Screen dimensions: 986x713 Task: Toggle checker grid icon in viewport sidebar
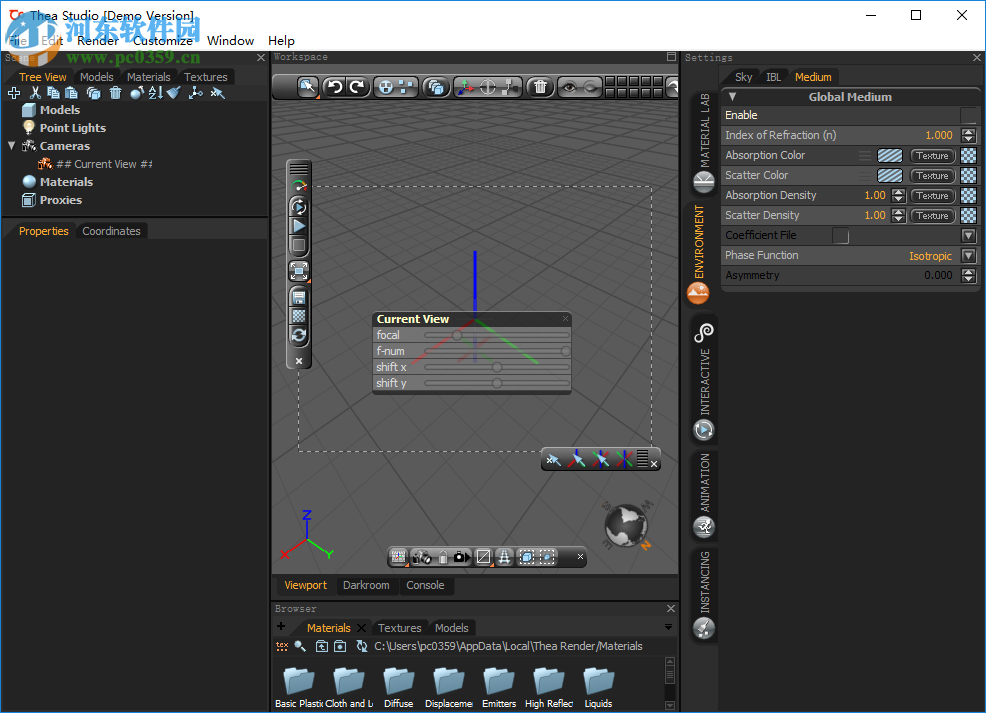299,316
